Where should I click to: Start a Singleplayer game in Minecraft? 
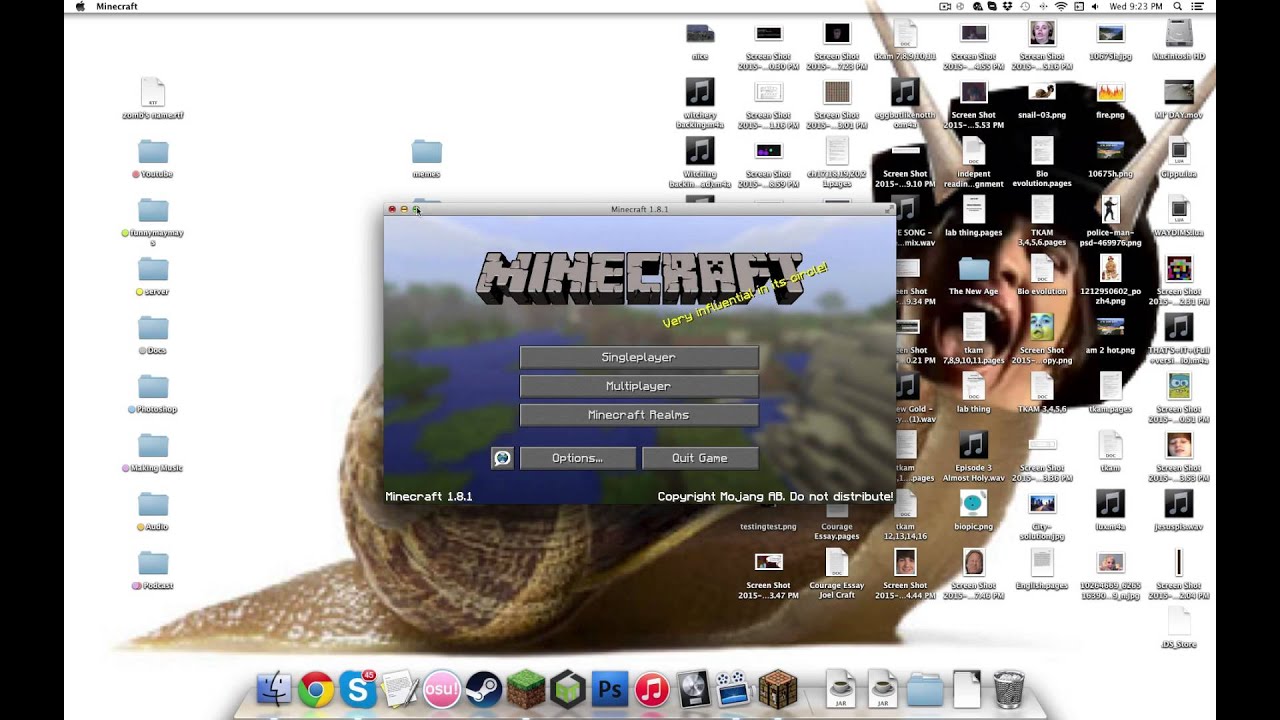click(639, 357)
